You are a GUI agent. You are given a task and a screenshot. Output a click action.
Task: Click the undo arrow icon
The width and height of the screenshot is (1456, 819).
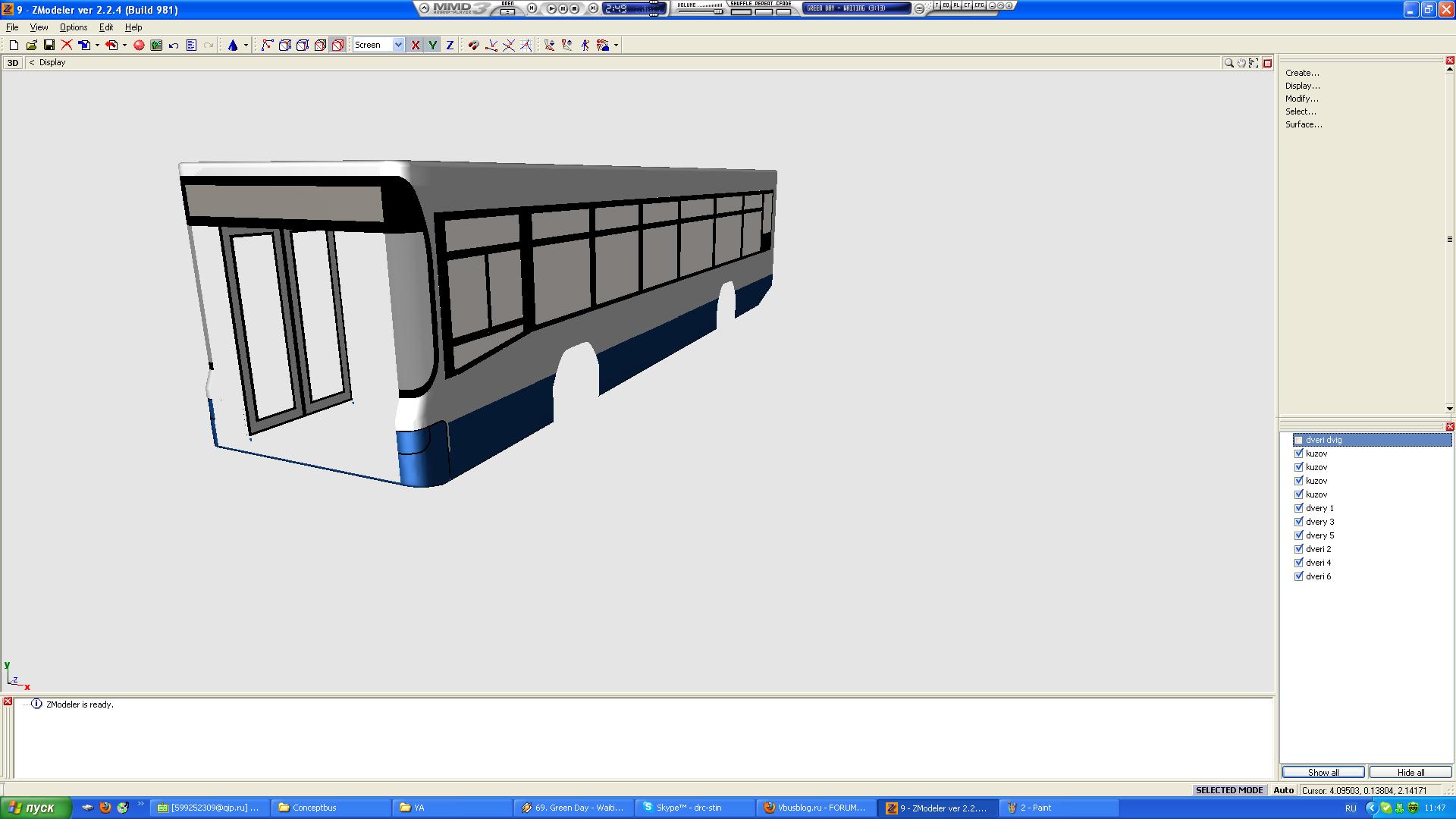coord(174,45)
